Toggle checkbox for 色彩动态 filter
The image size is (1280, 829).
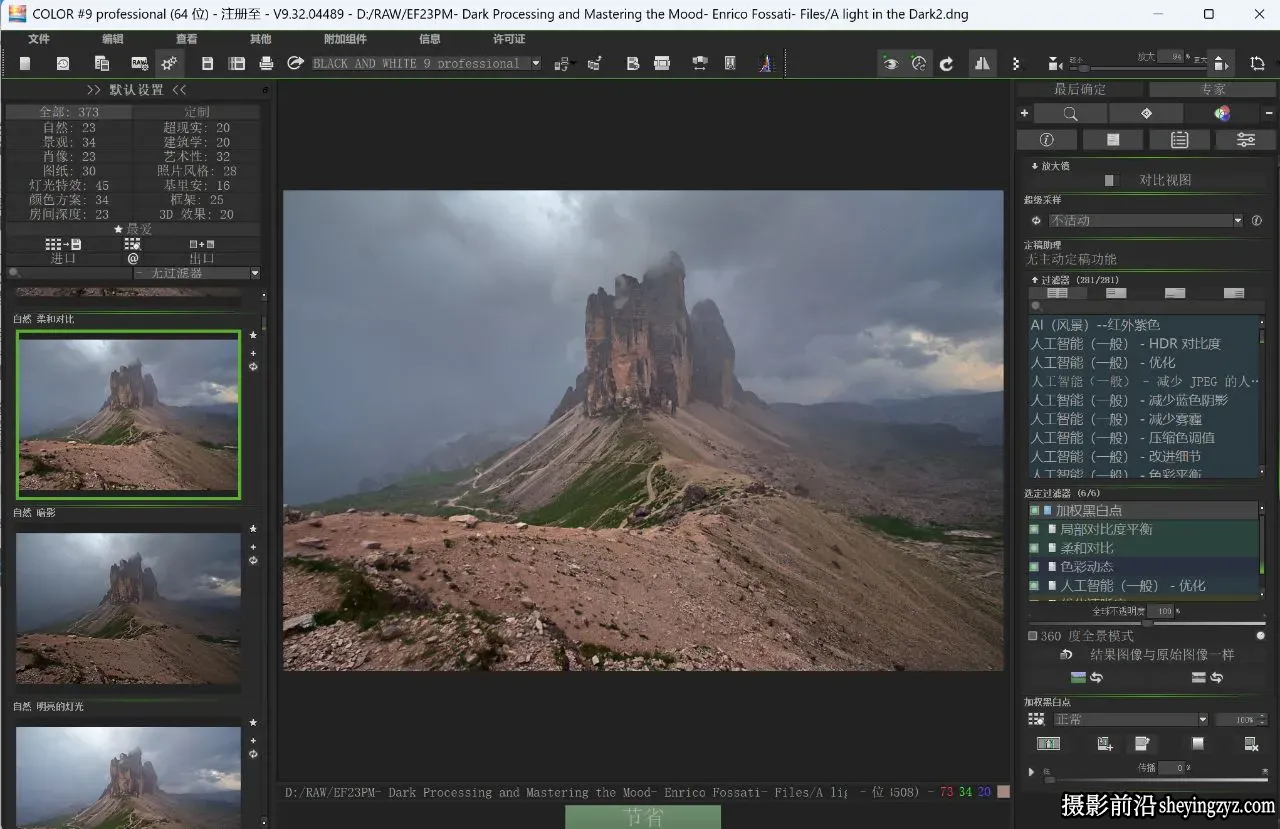tap(1035, 566)
